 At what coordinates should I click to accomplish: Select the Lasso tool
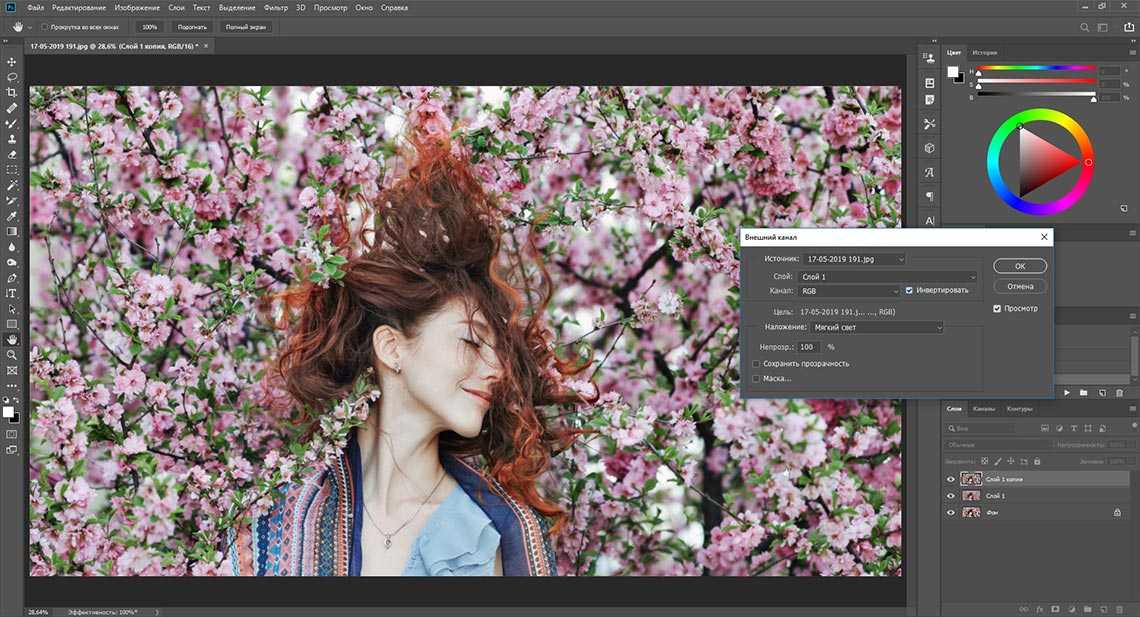pos(12,77)
